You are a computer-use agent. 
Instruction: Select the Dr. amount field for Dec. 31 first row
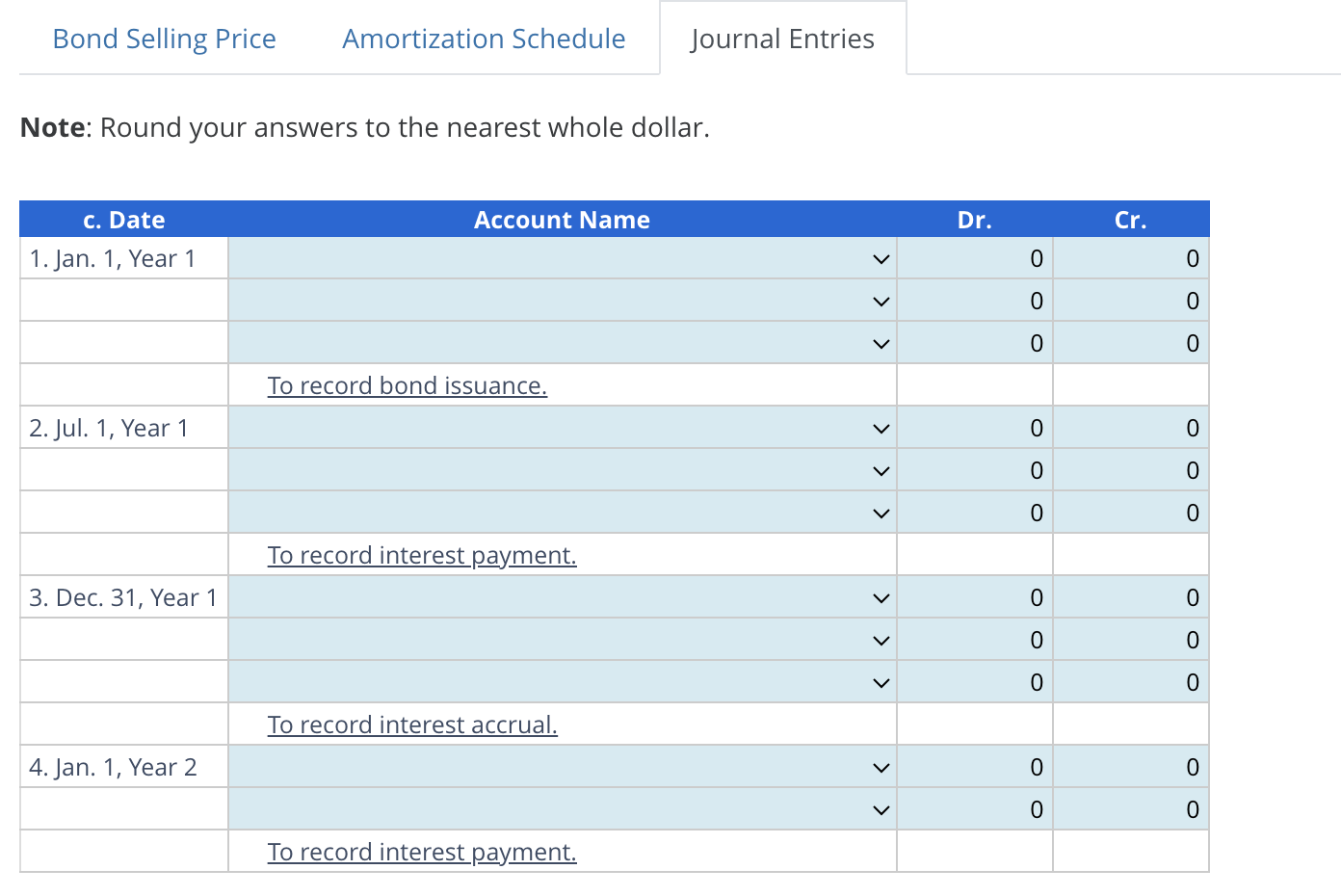click(x=974, y=597)
